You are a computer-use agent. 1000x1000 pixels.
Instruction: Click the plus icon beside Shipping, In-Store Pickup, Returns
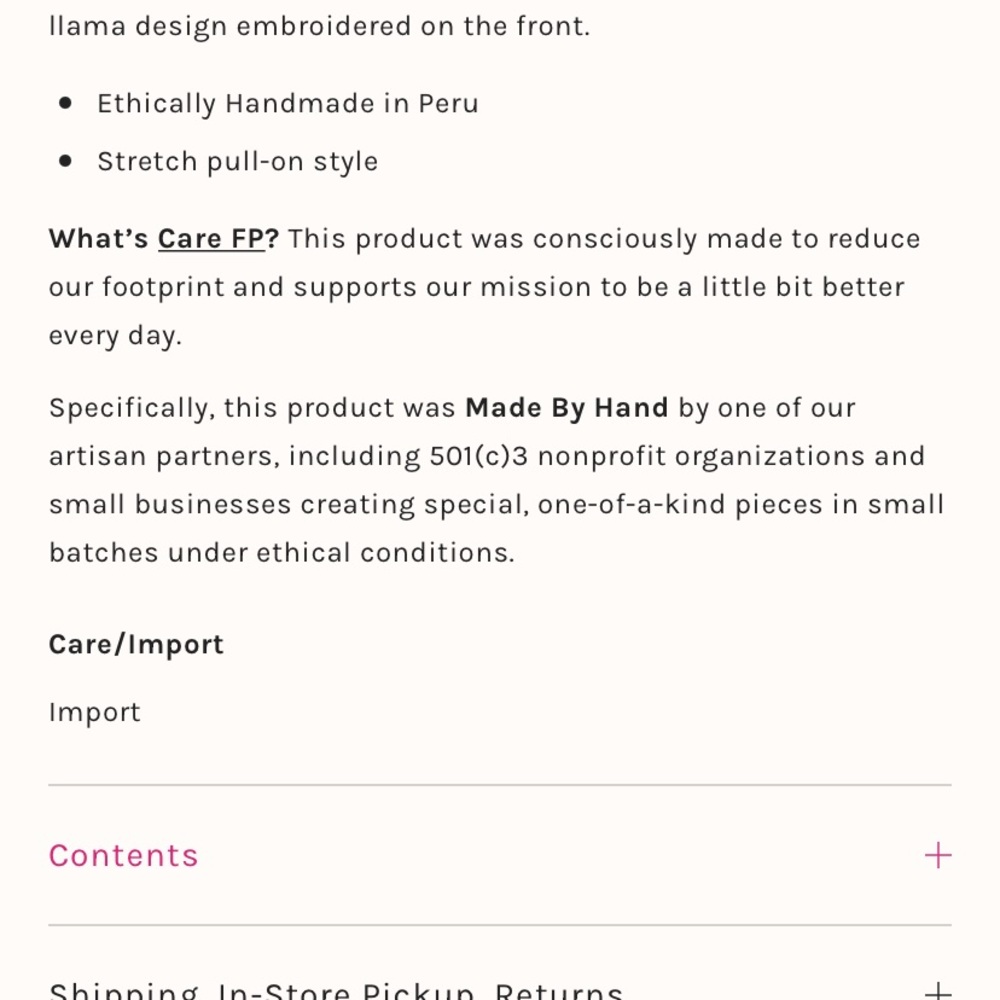[938, 991]
